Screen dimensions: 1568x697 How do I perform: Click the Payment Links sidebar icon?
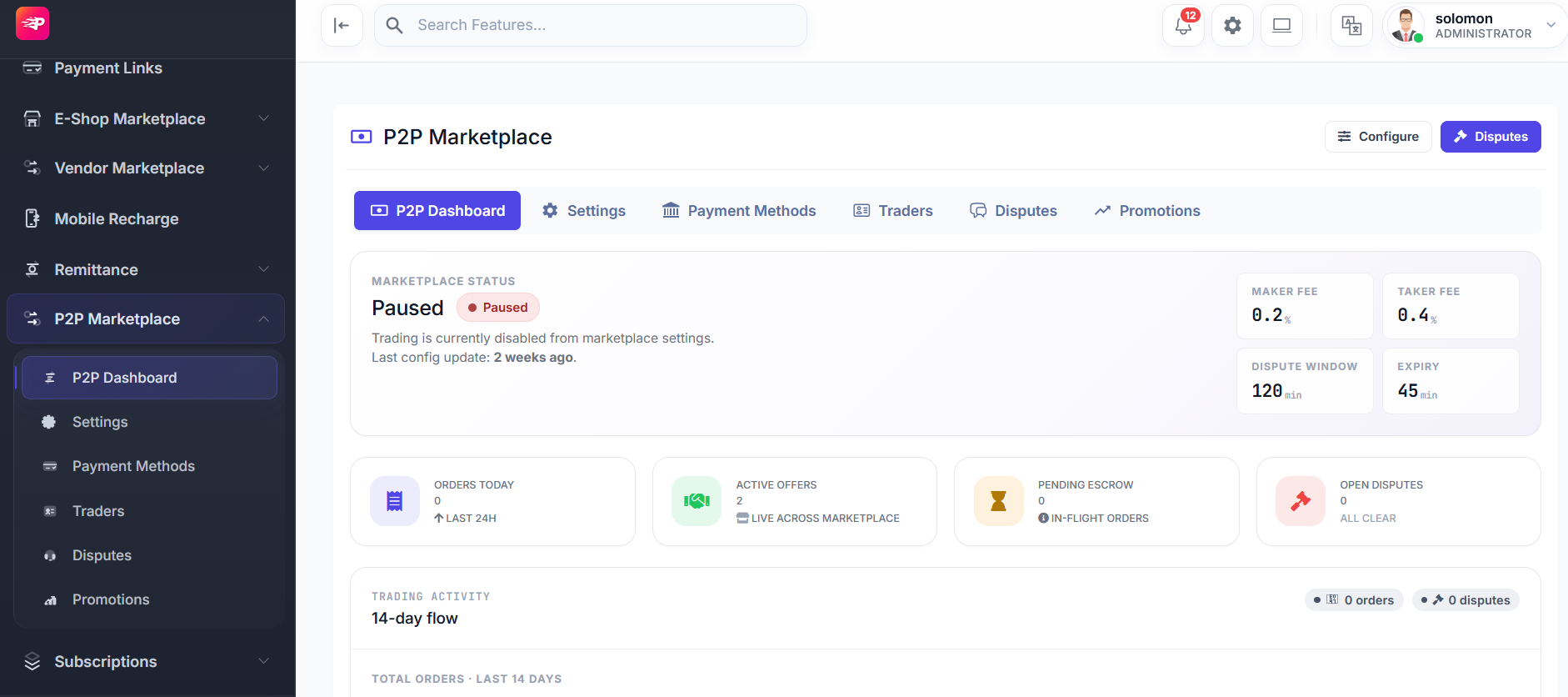click(32, 68)
